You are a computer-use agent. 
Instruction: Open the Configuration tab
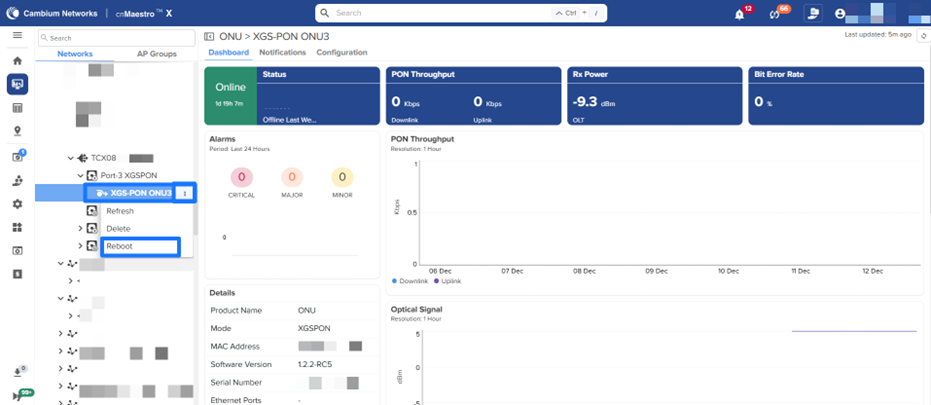(x=341, y=52)
